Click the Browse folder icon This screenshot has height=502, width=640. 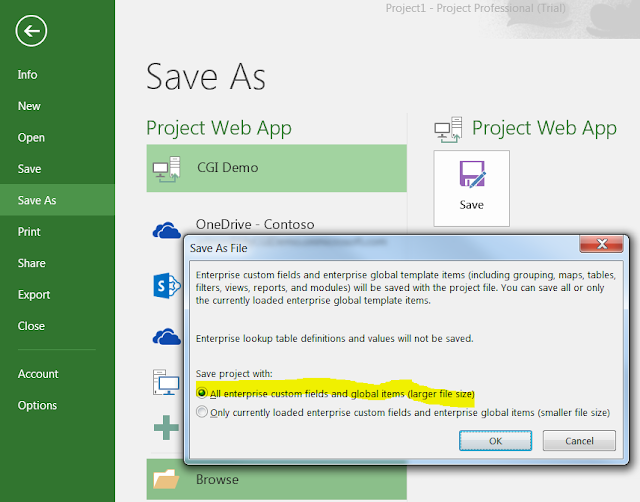point(166,479)
